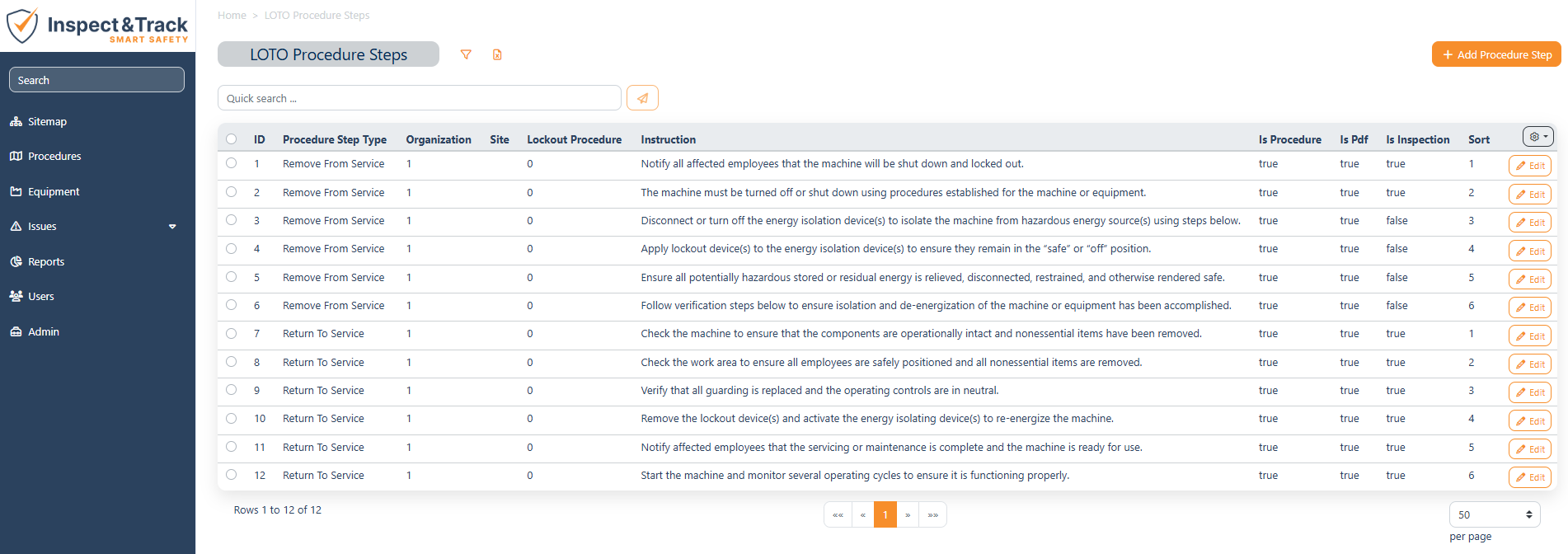Open the filter funnel icon
Viewport: 1568px width, 554px height.
pyautogui.click(x=466, y=54)
